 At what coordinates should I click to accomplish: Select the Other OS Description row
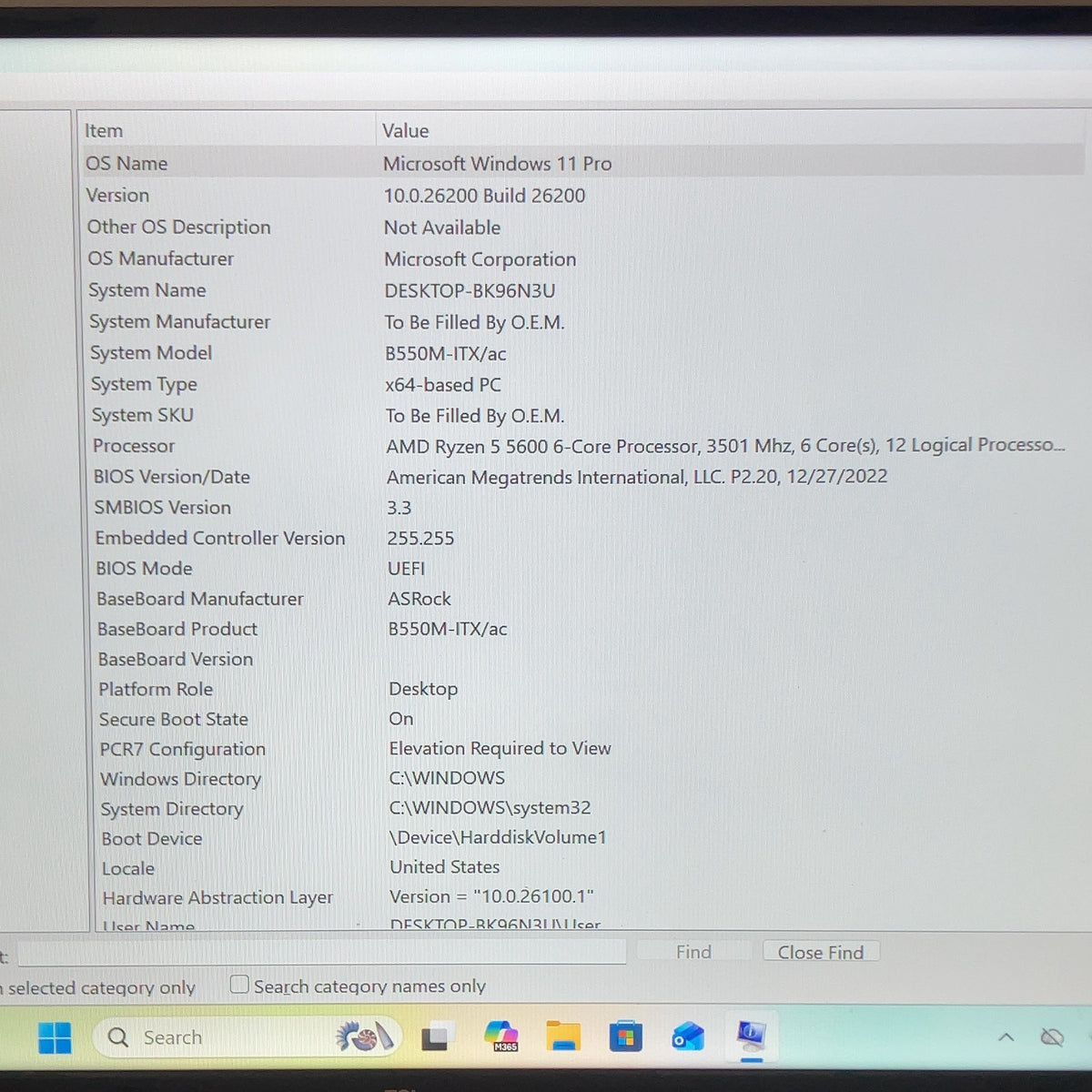[x=583, y=227]
